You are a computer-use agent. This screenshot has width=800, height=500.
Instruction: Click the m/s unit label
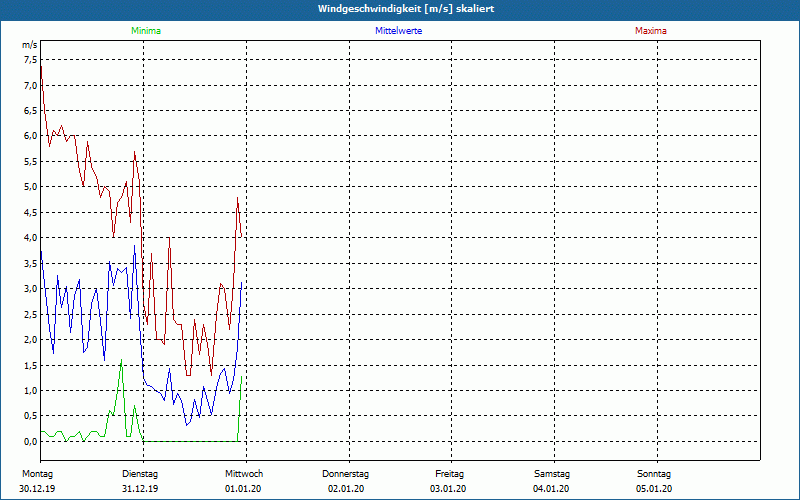[x=30, y=45]
